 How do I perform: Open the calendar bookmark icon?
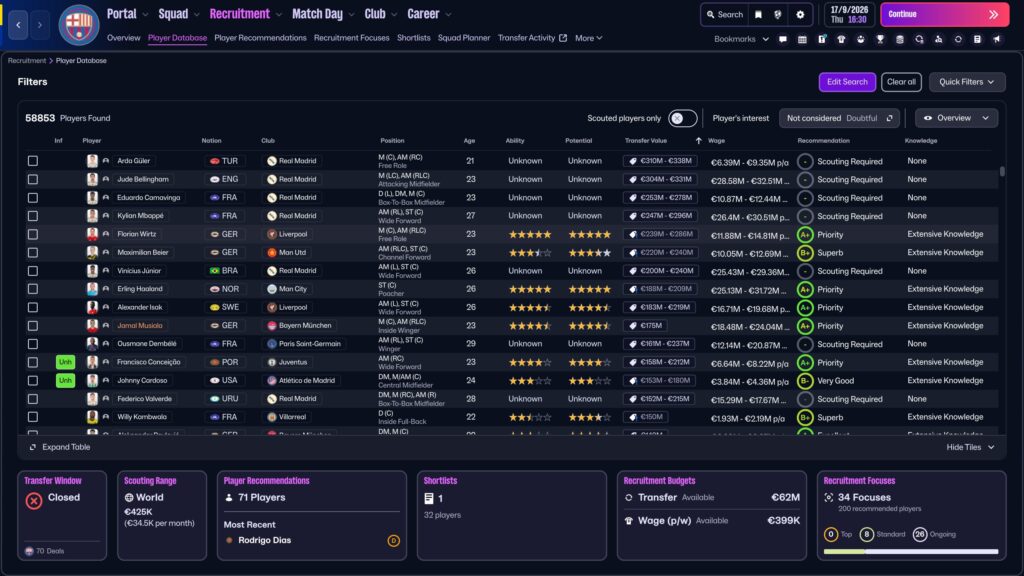pos(802,39)
